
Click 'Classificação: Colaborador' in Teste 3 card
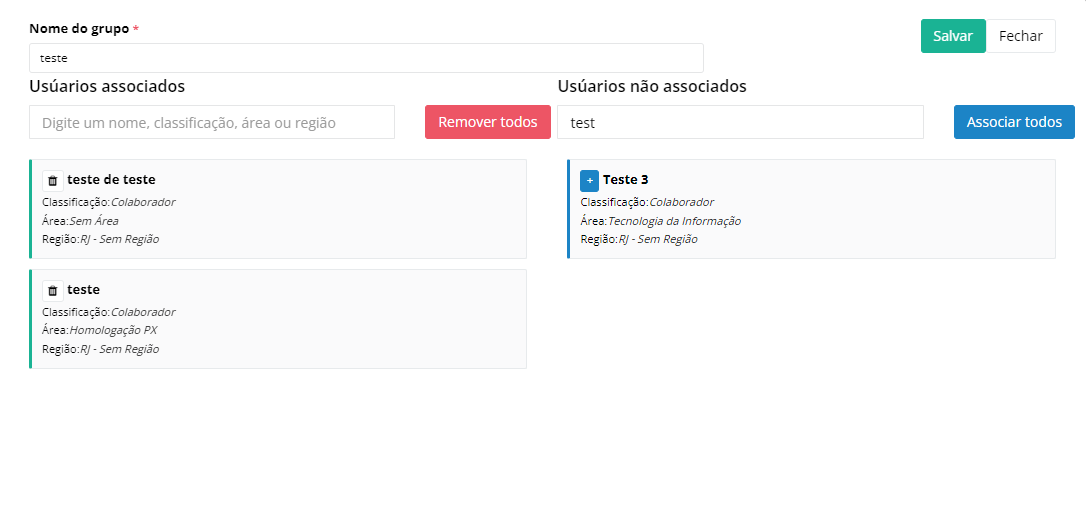[x=646, y=202]
